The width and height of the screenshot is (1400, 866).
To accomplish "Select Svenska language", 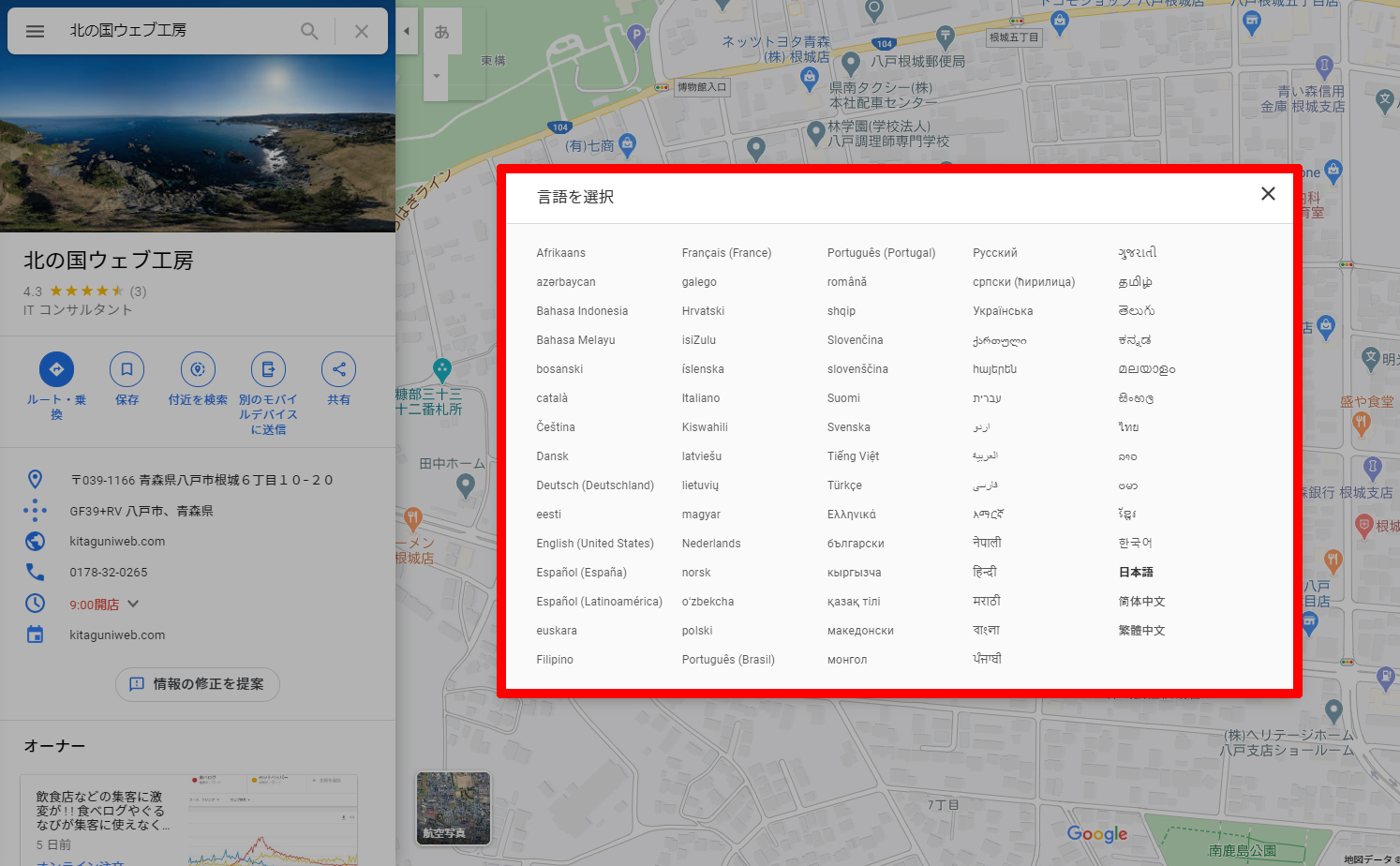I will point(848,427).
